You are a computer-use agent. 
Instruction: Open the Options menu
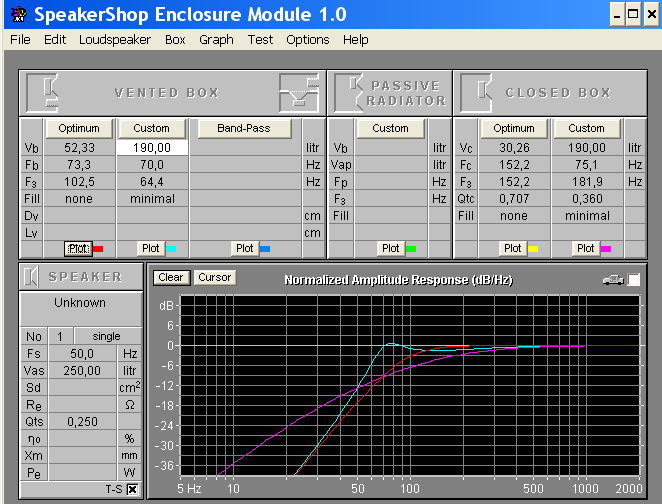coord(308,40)
